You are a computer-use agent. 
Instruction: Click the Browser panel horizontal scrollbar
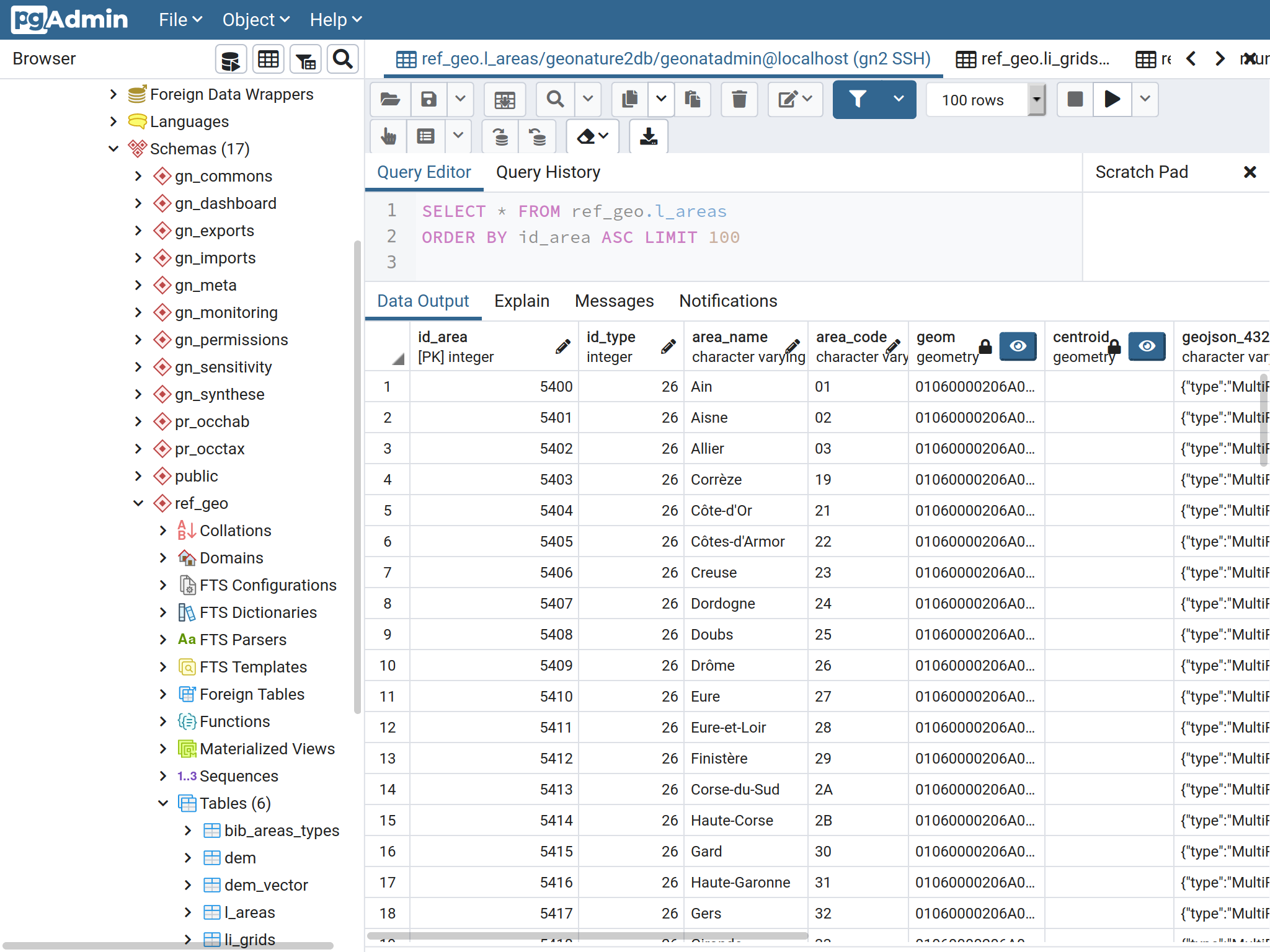click(167, 946)
